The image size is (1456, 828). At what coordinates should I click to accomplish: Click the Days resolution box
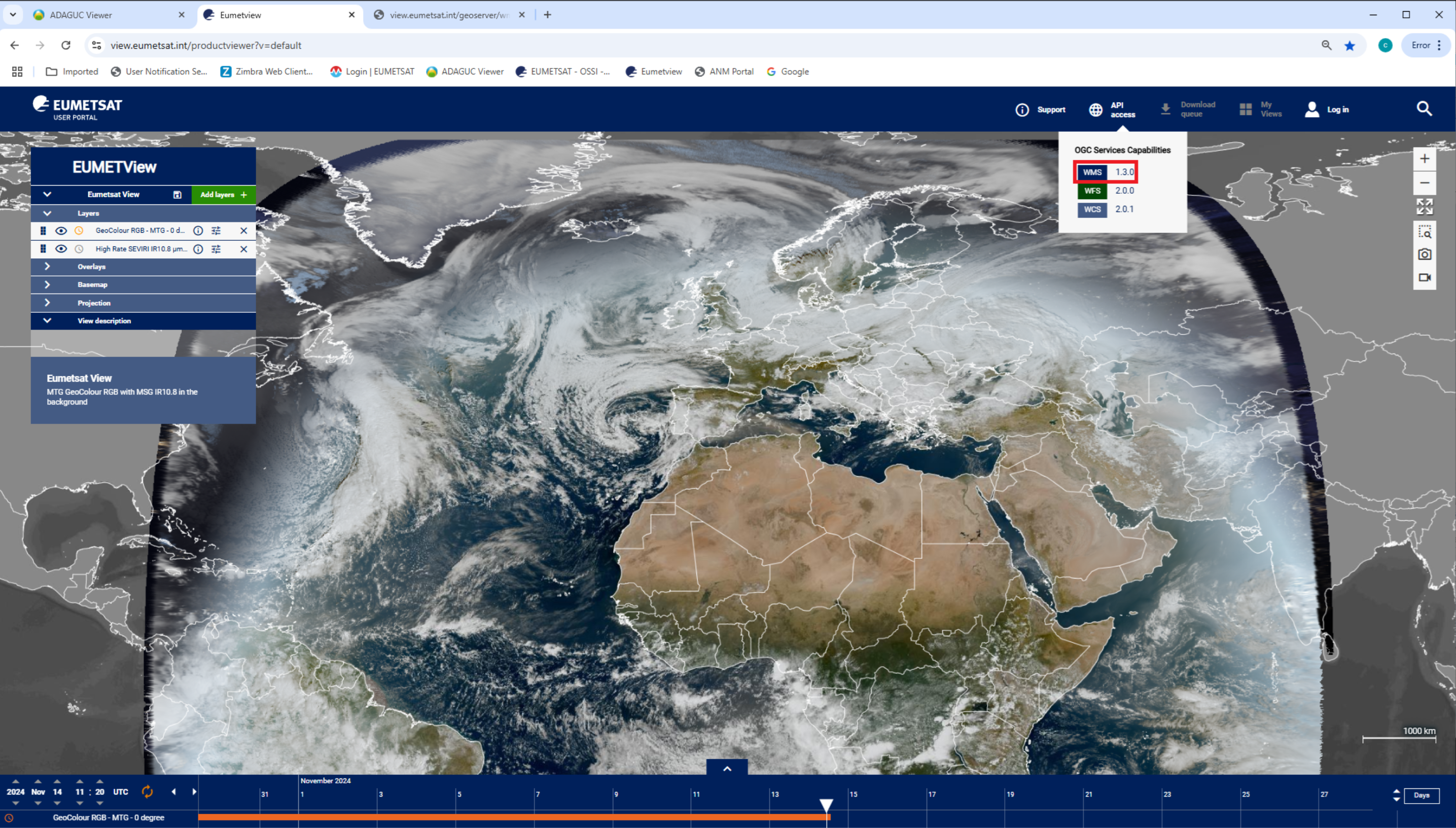(1422, 795)
